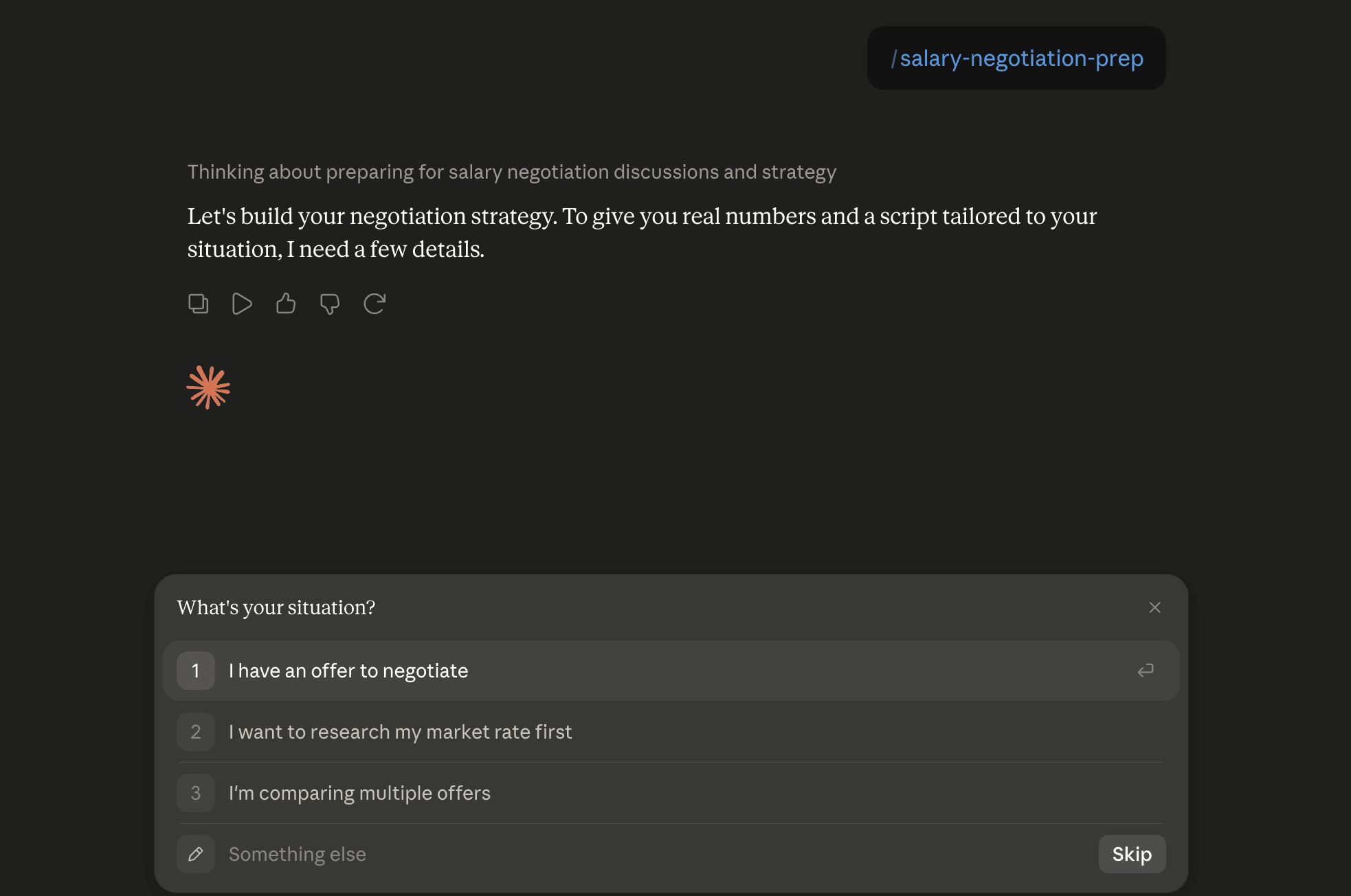Click the number 2 badge
Screen dimensions: 1351x896
[196, 732]
